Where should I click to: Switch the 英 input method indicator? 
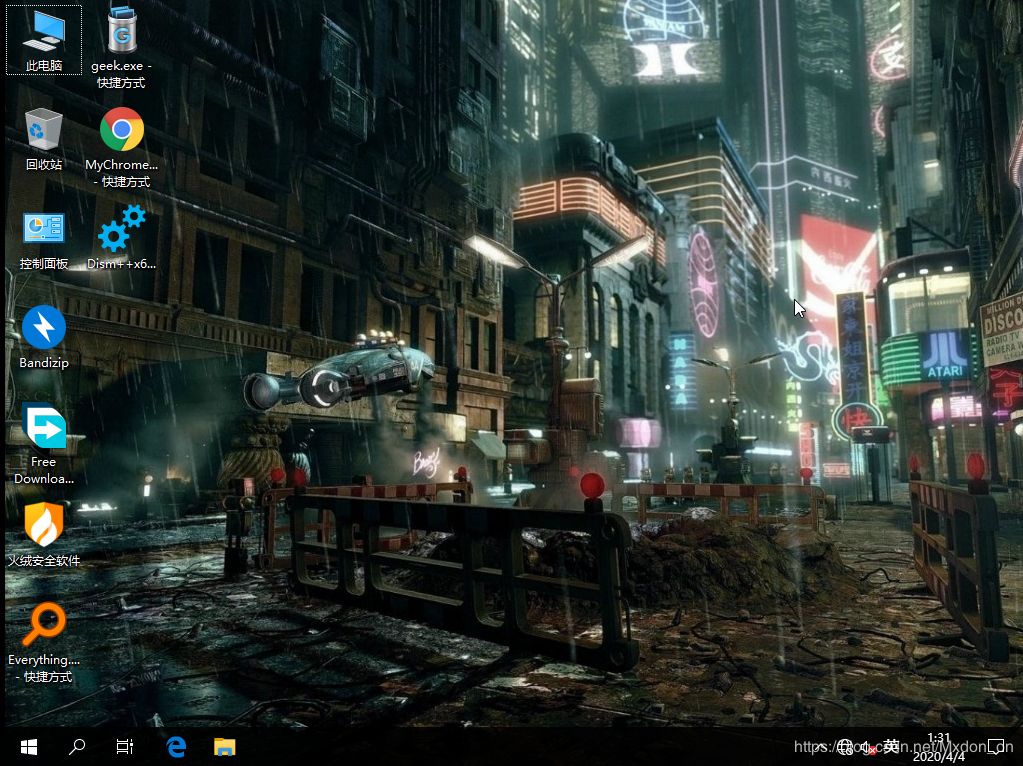coord(891,746)
